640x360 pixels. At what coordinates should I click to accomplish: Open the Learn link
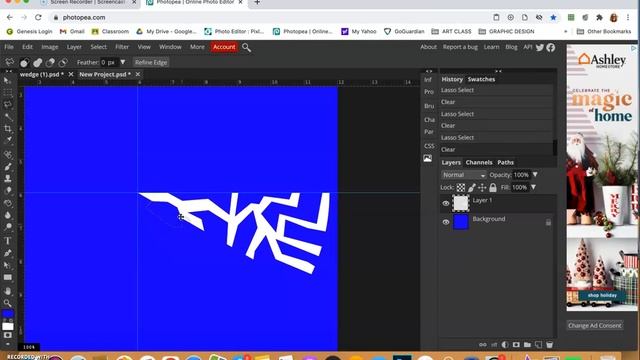pyautogui.click(x=491, y=47)
